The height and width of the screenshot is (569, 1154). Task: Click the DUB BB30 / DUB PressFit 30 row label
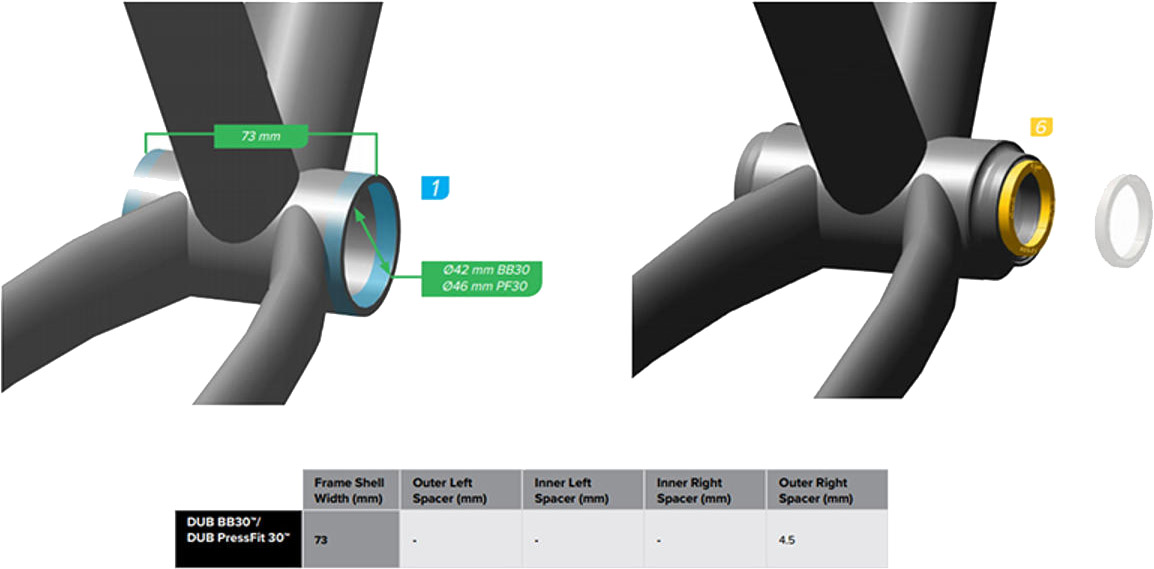[238, 539]
